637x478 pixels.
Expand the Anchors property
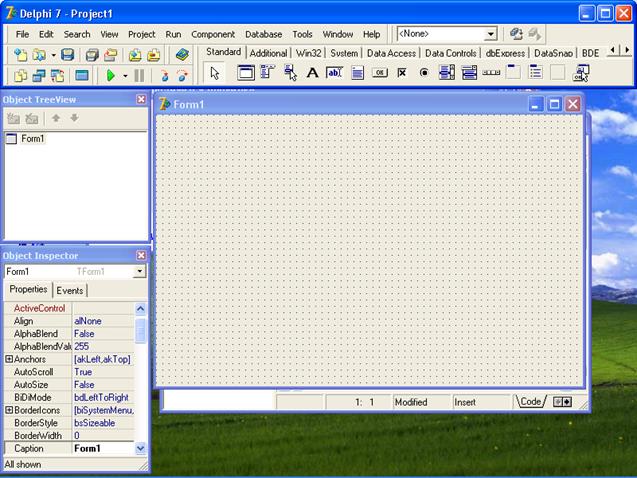pyautogui.click(x=9, y=359)
